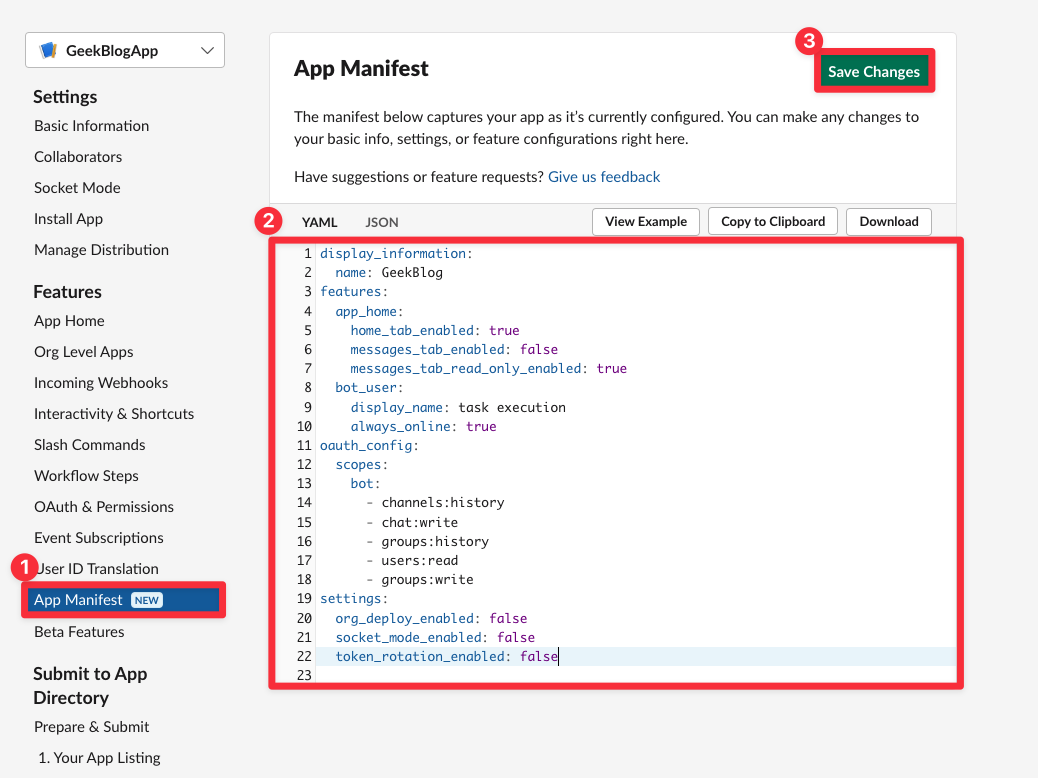
Task: Select Slash Commands in sidebar
Action: point(89,446)
